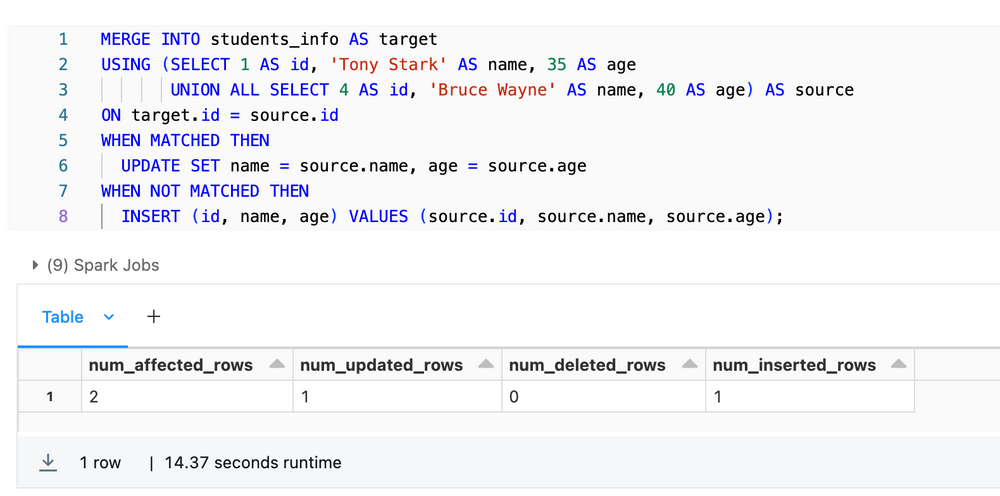Screen dimensions: 1000x496
Task: Select row number 1 in results table
Action: (50, 397)
